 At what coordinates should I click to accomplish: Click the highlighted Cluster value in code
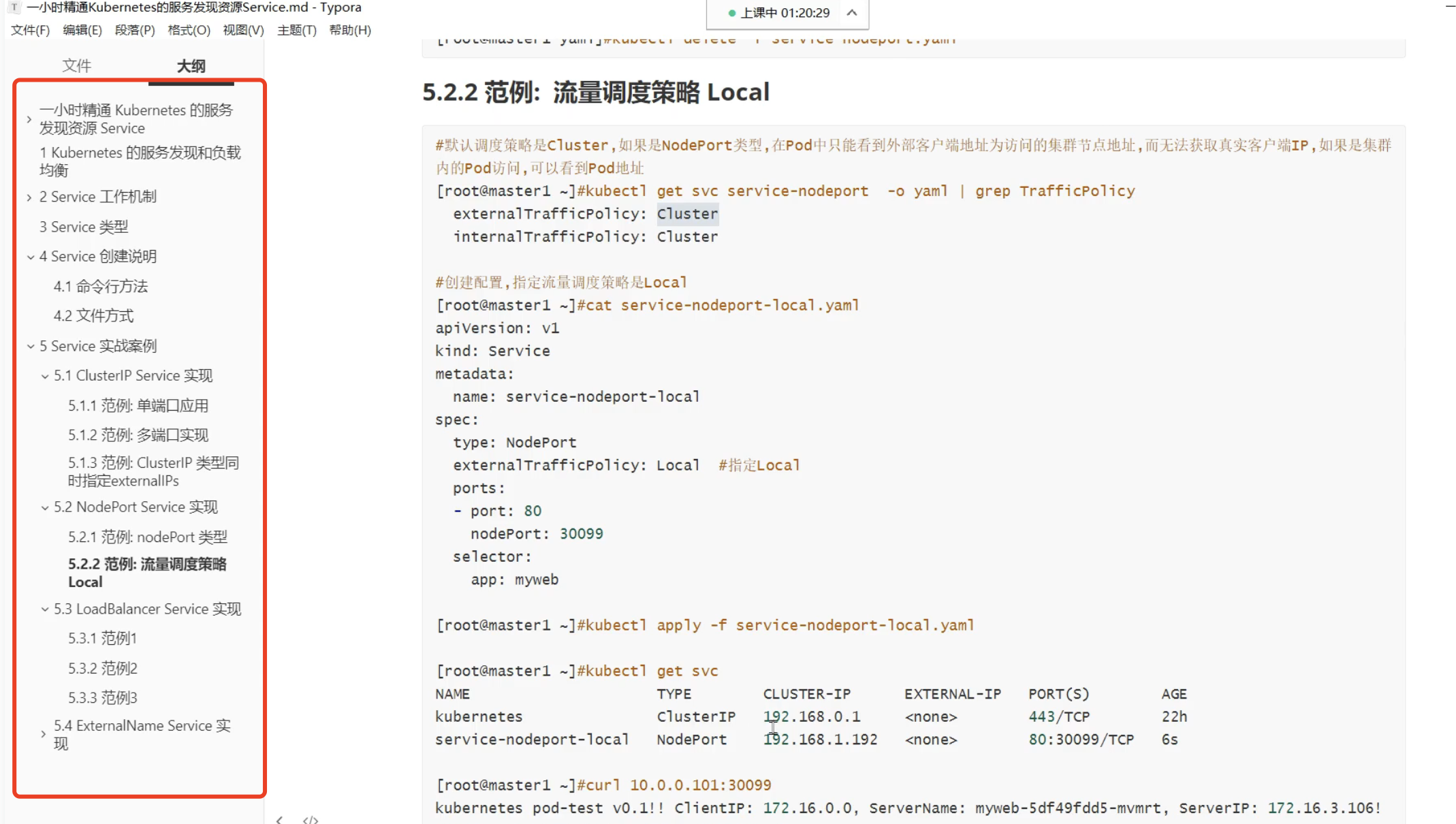coord(687,214)
